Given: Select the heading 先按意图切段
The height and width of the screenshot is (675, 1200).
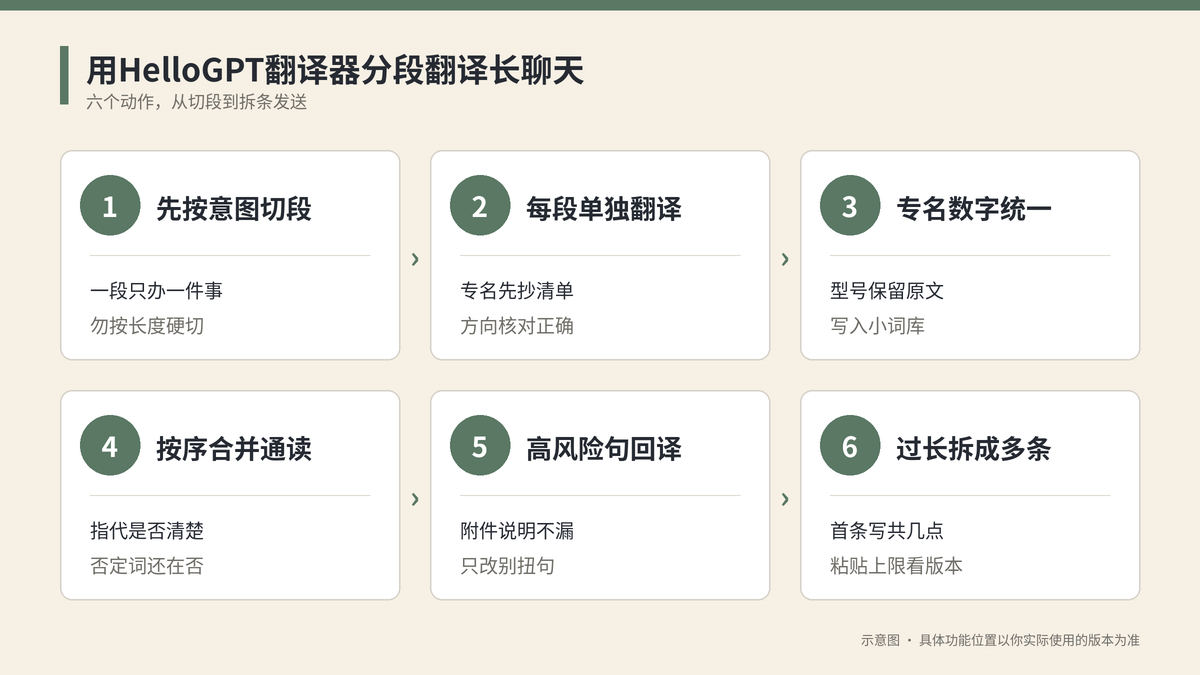Looking at the screenshot, I should point(234,208).
